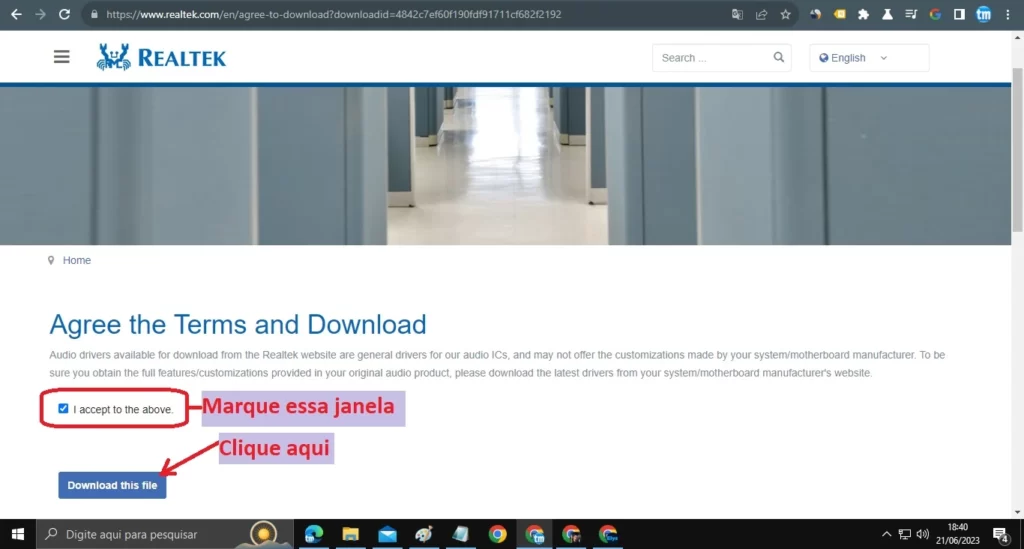
Task: Click the Chrome Labs flask icon
Action: click(x=888, y=14)
